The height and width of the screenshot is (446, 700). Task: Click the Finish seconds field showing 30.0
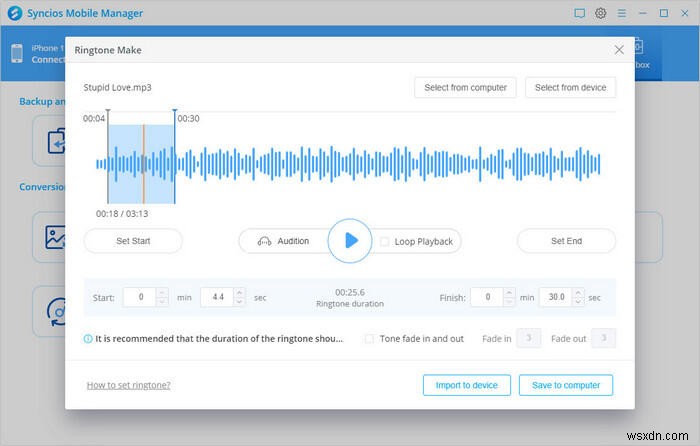coord(556,297)
